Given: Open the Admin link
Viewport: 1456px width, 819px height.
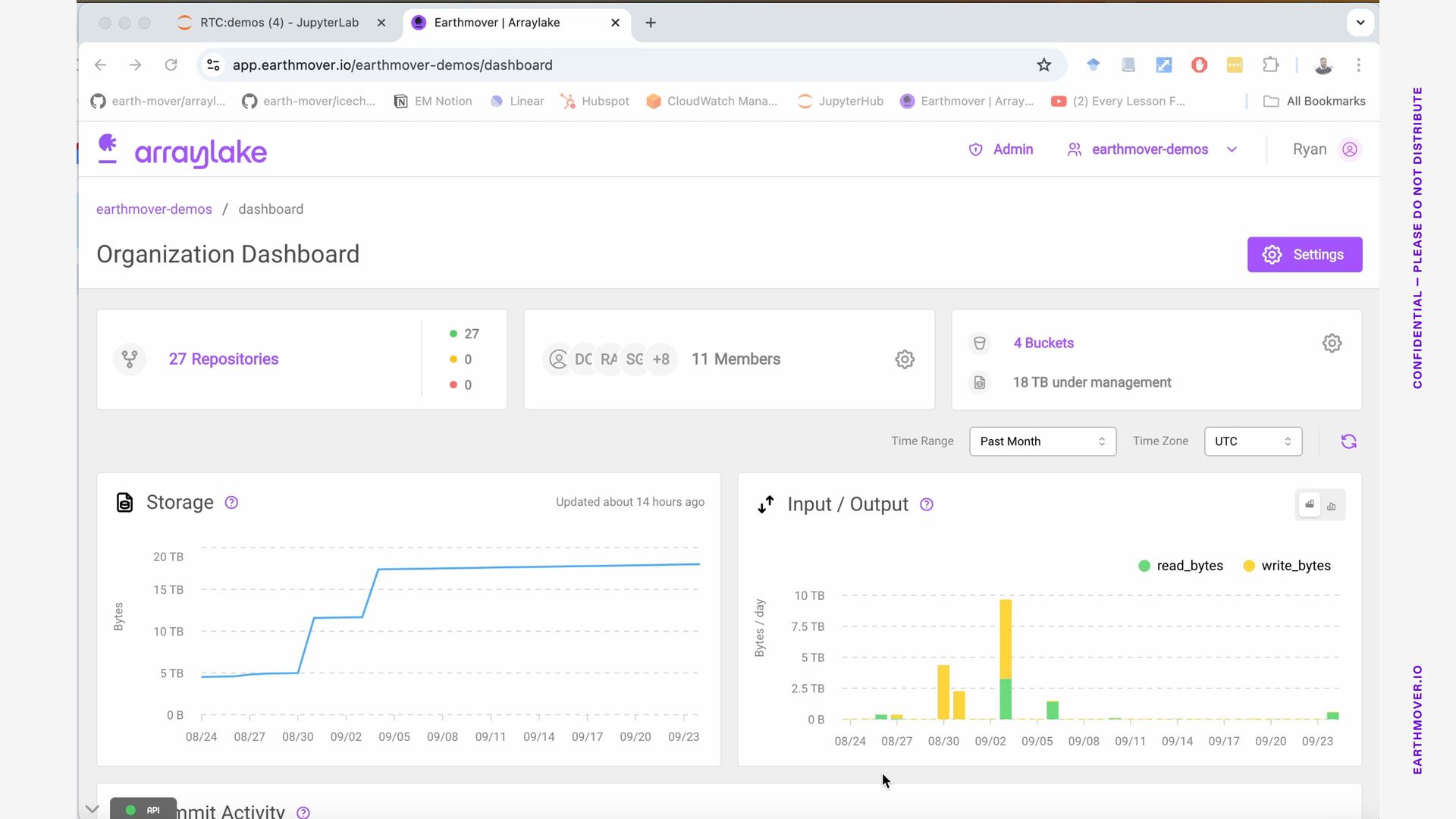Looking at the screenshot, I should (x=1013, y=149).
